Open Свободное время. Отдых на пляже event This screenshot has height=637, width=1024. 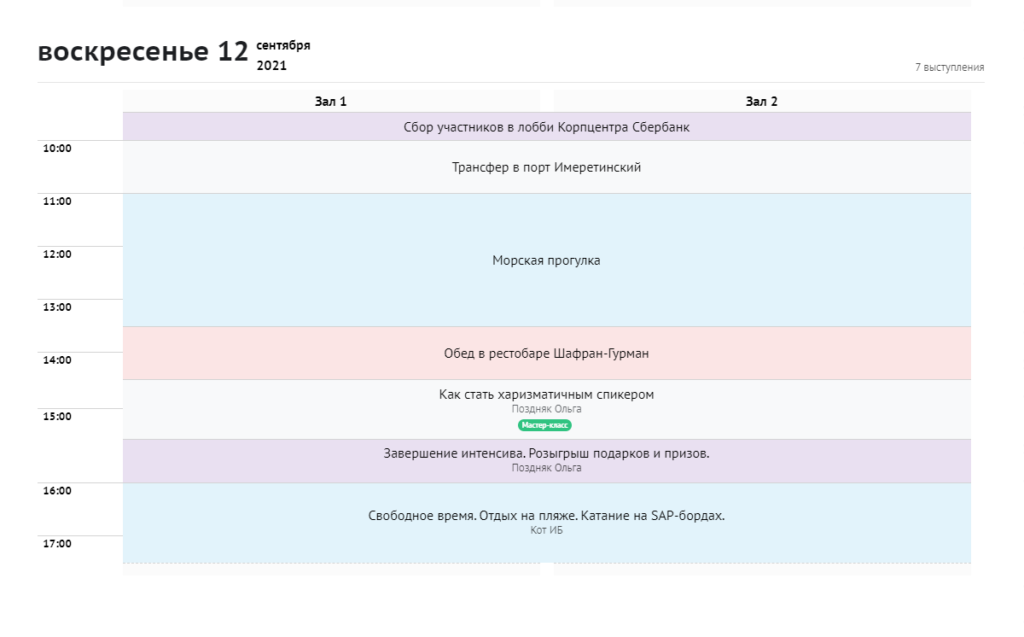[546, 516]
